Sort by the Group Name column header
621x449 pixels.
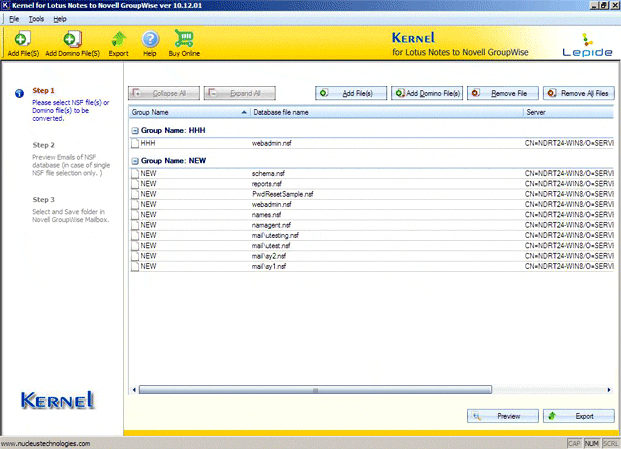(189, 112)
